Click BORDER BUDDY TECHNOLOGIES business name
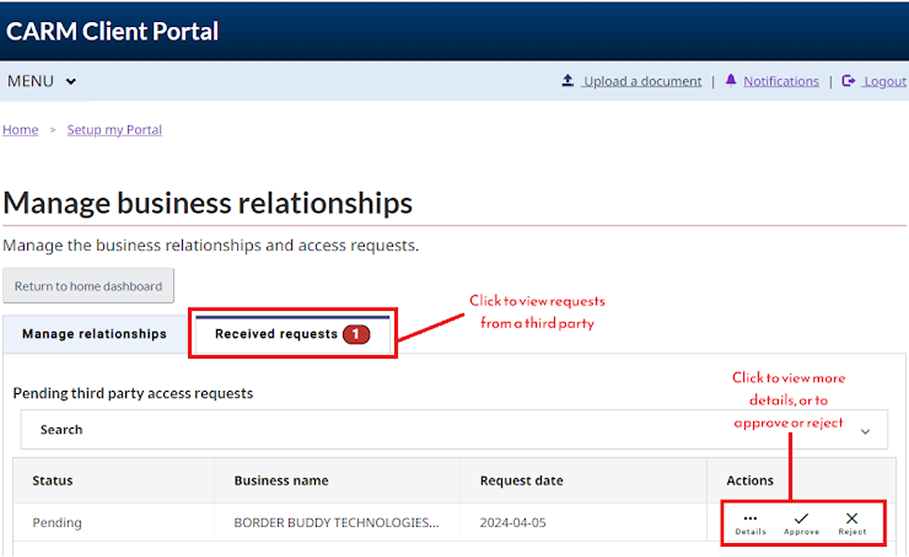Image resolution: width=909 pixels, height=557 pixels. coord(336,523)
